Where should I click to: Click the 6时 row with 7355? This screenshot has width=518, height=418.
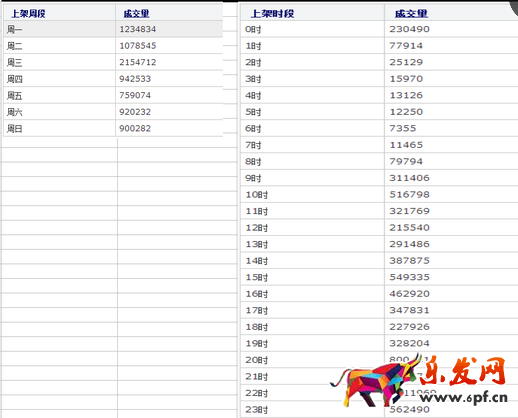(x=379, y=128)
